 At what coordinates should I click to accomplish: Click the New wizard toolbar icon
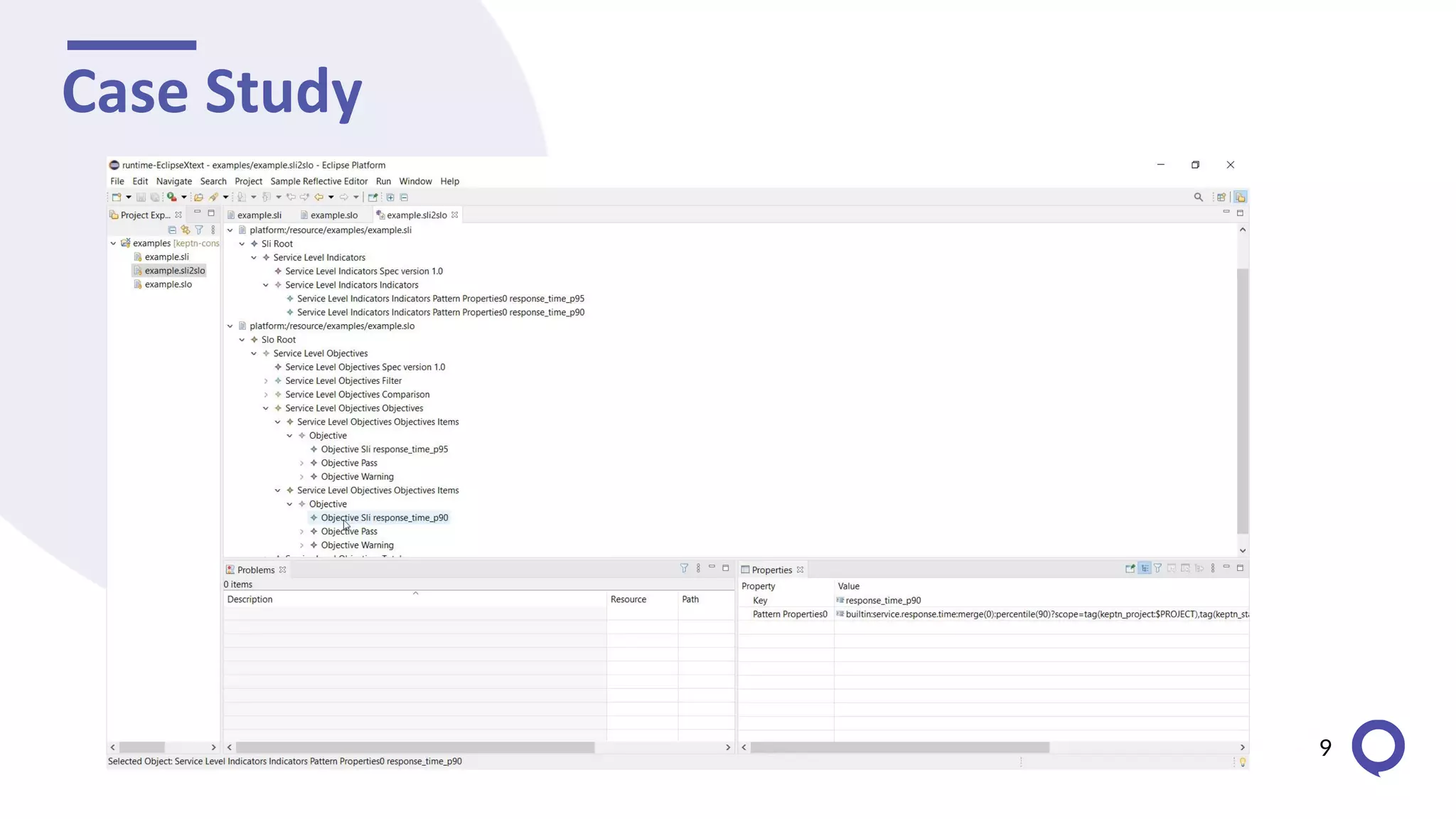click(116, 197)
